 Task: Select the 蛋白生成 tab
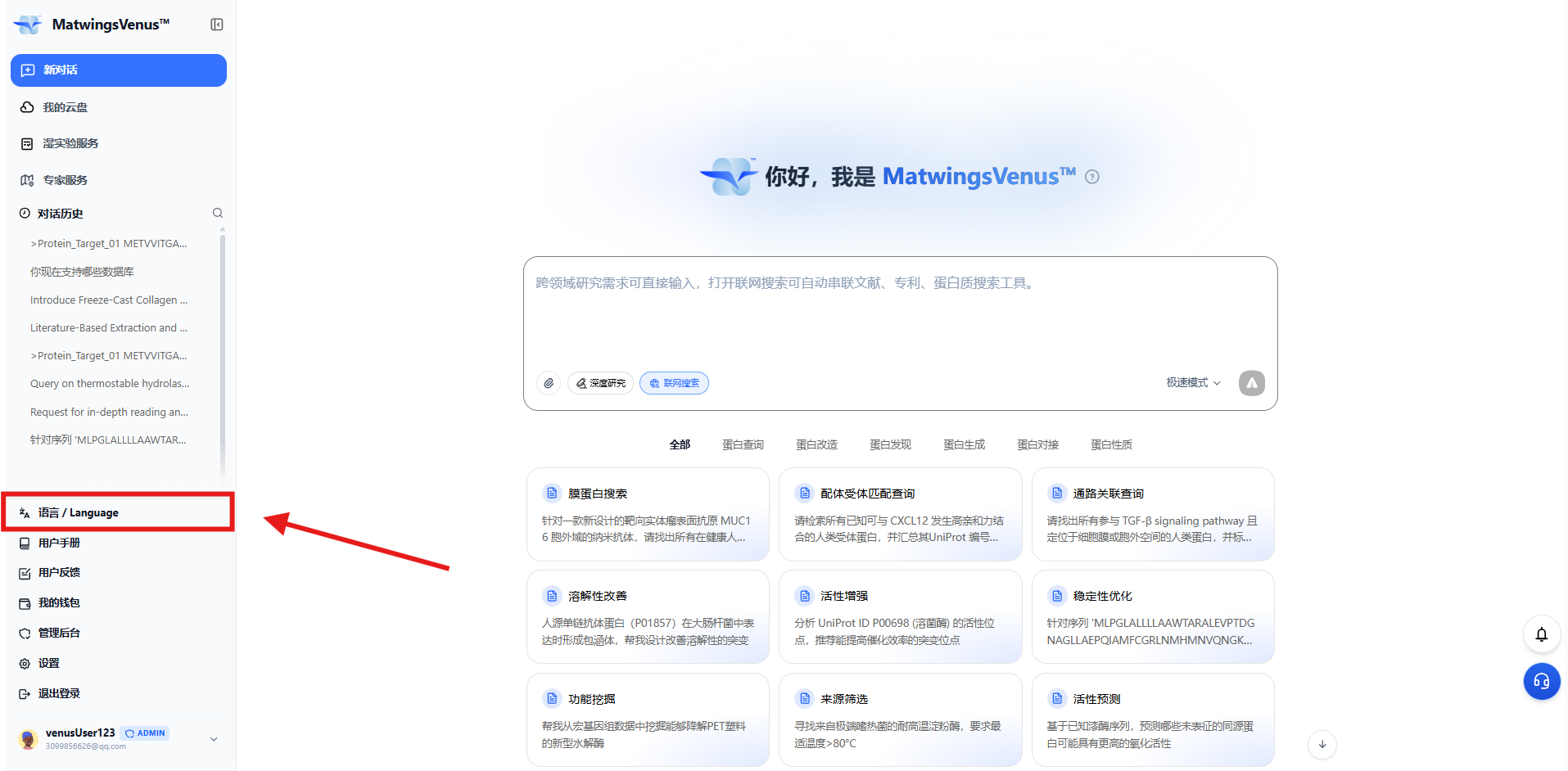click(964, 444)
